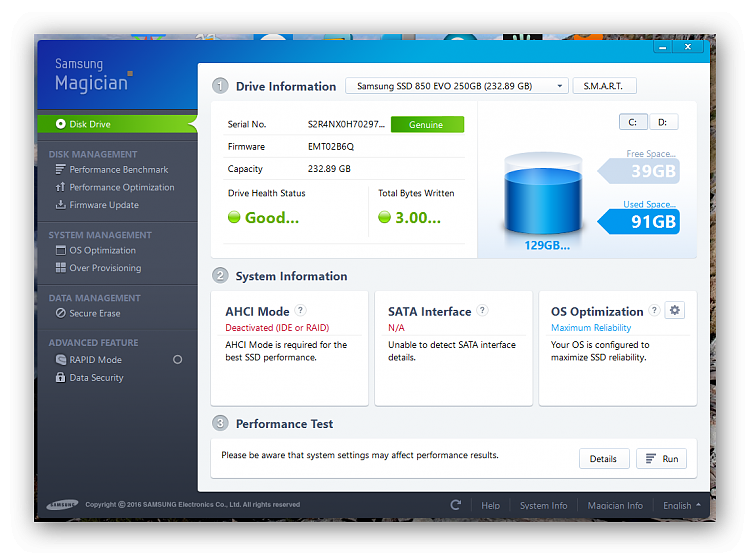Open OS Optimization in sidebar
750x556 pixels.
[102, 250]
